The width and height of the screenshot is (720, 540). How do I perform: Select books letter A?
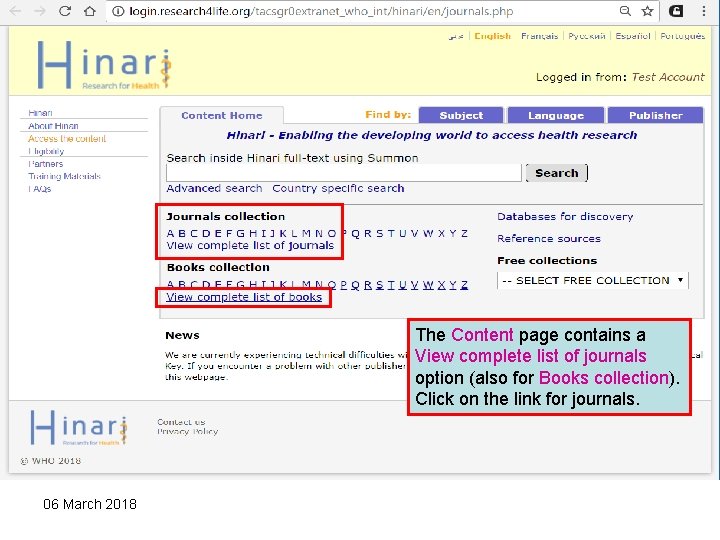point(170,285)
